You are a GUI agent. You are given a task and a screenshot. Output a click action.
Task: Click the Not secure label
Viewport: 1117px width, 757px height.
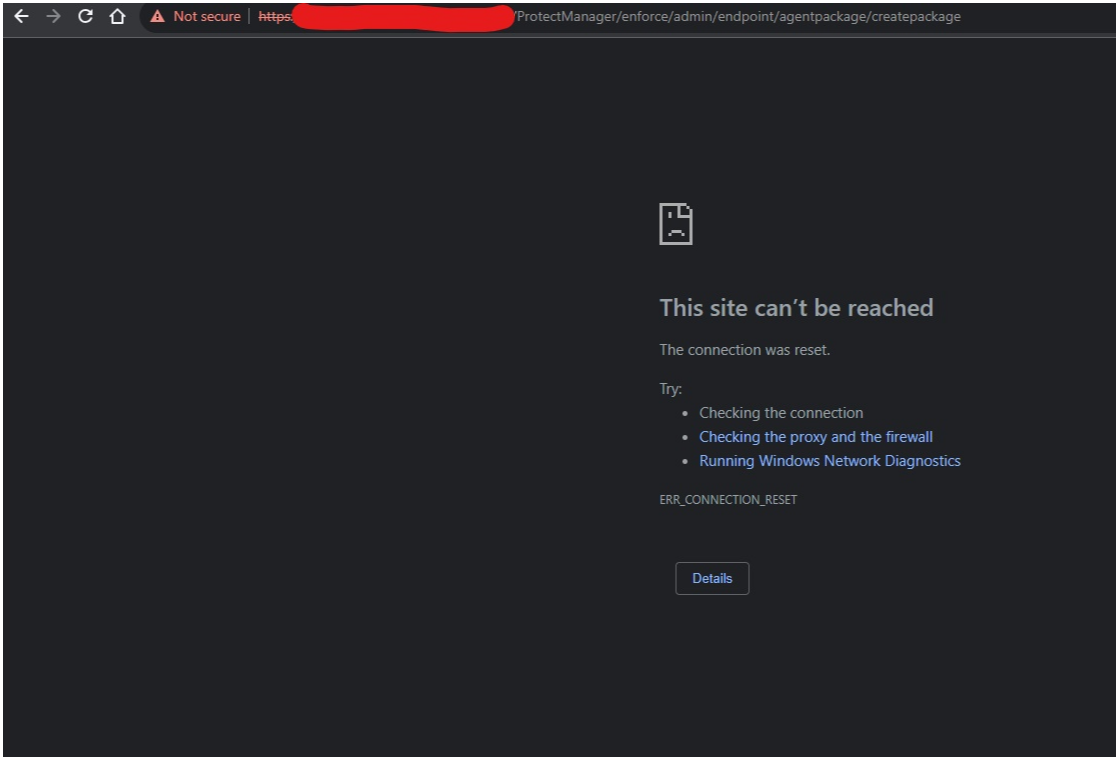click(x=207, y=16)
